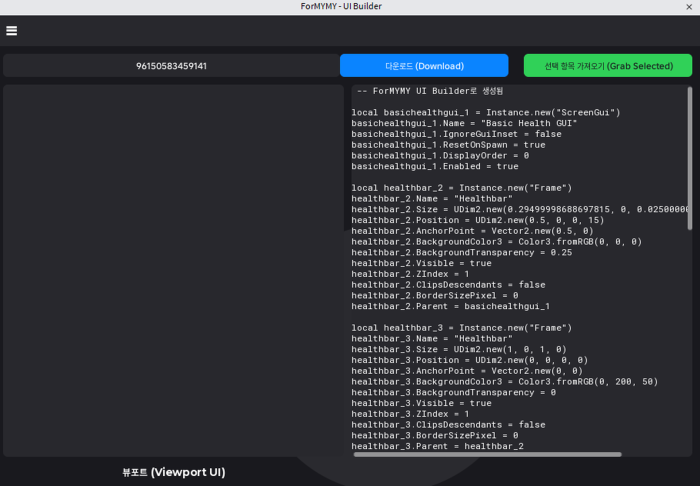Click line healthbar_3.ZIndex = 1
Screen dimensions: 700x486
[x=410, y=414]
